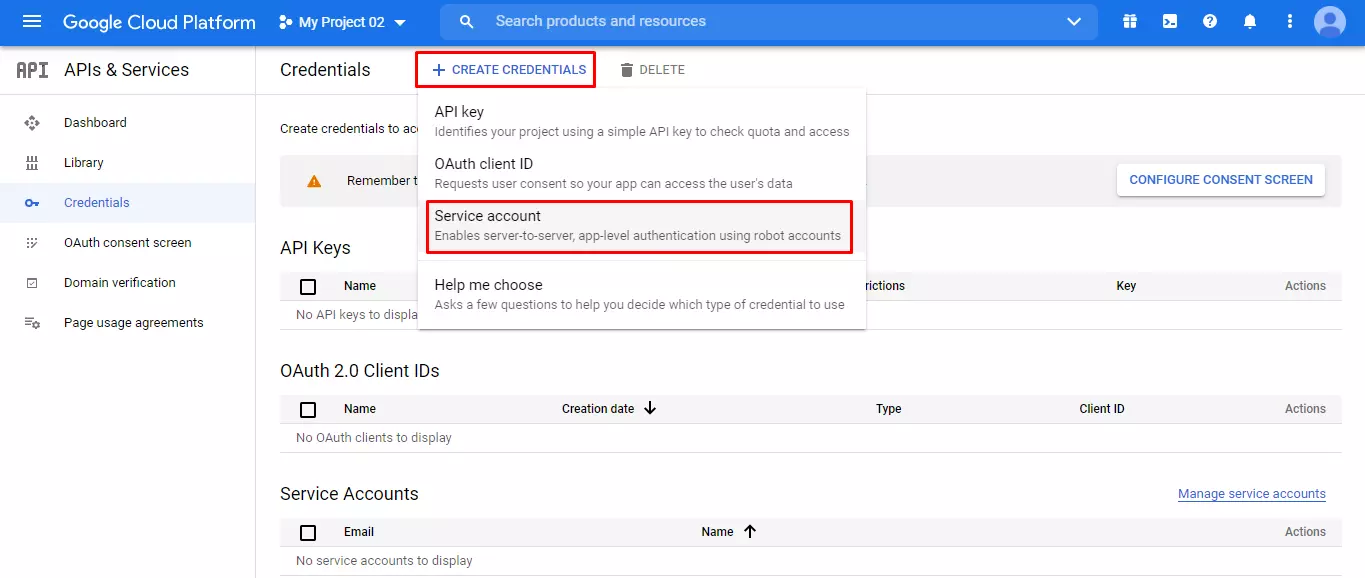Open the hamburger navigation menu
1365x578 pixels.
[32, 21]
